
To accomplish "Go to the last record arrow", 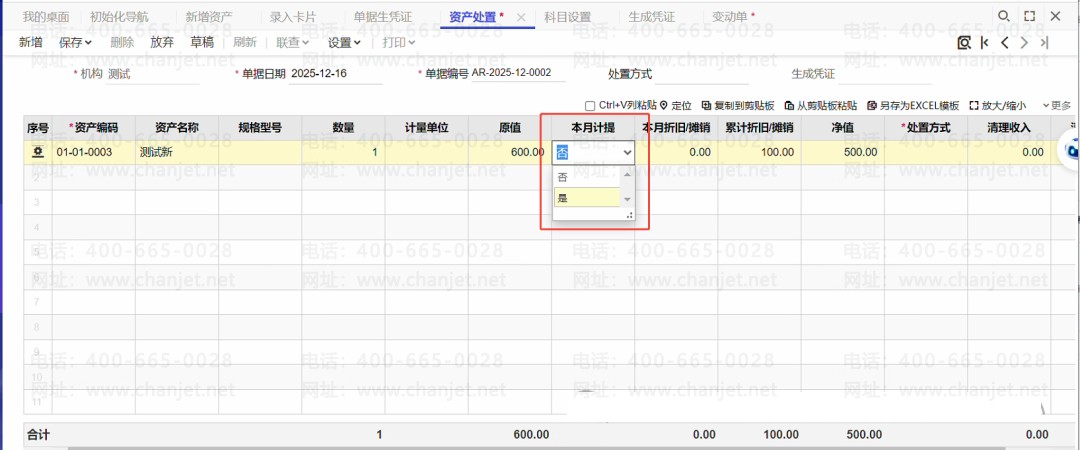I will click(x=1044, y=43).
